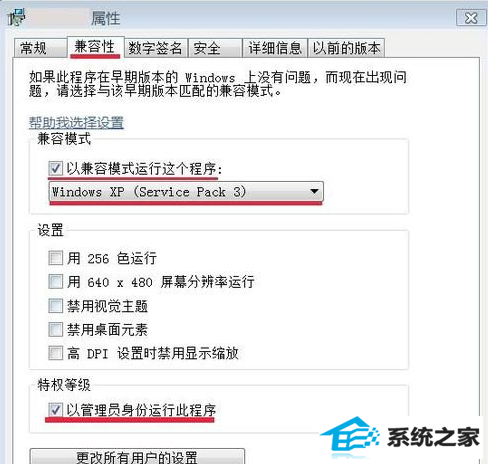Screen dimensions: 488x464
Task: Enable 禁用桌面元素 option
Action: (55, 329)
